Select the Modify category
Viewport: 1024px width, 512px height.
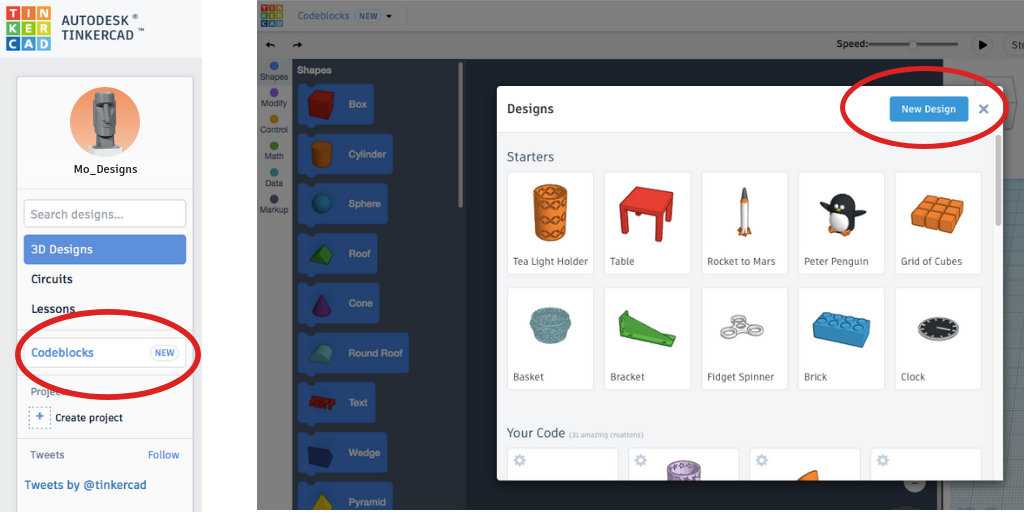pyautogui.click(x=274, y=98)
